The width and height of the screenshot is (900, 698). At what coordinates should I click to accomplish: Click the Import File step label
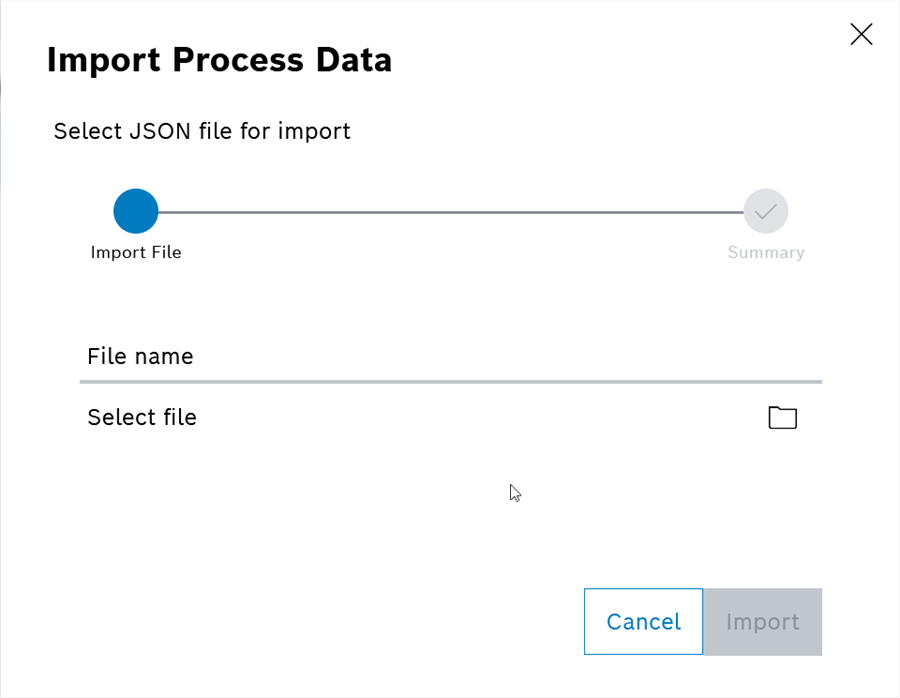136,252
